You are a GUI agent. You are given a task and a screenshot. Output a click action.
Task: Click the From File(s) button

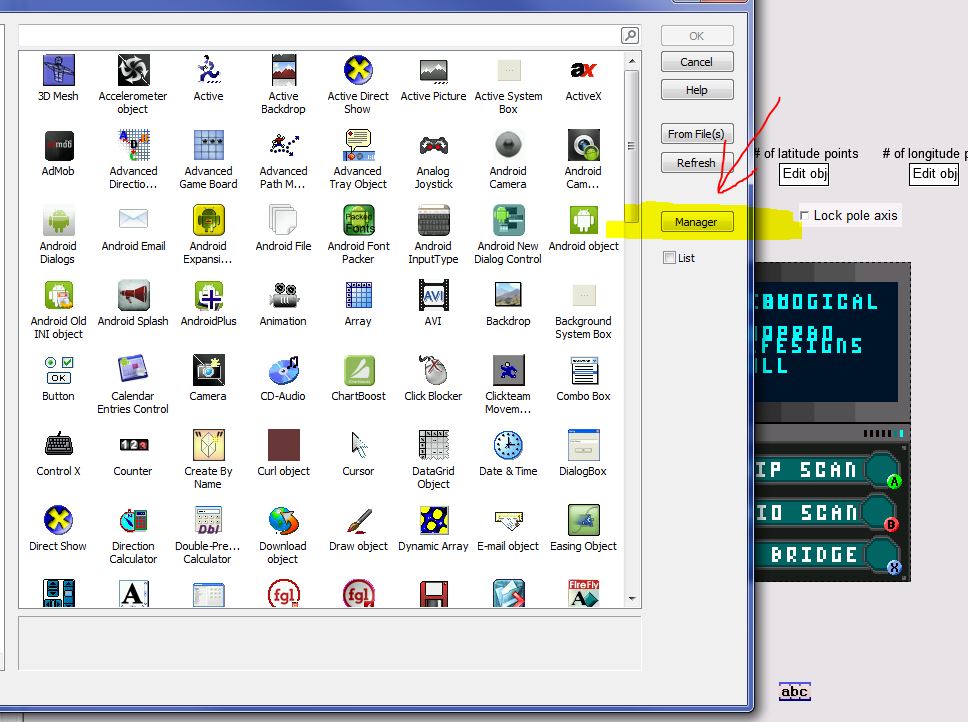(x=697, y=134)
